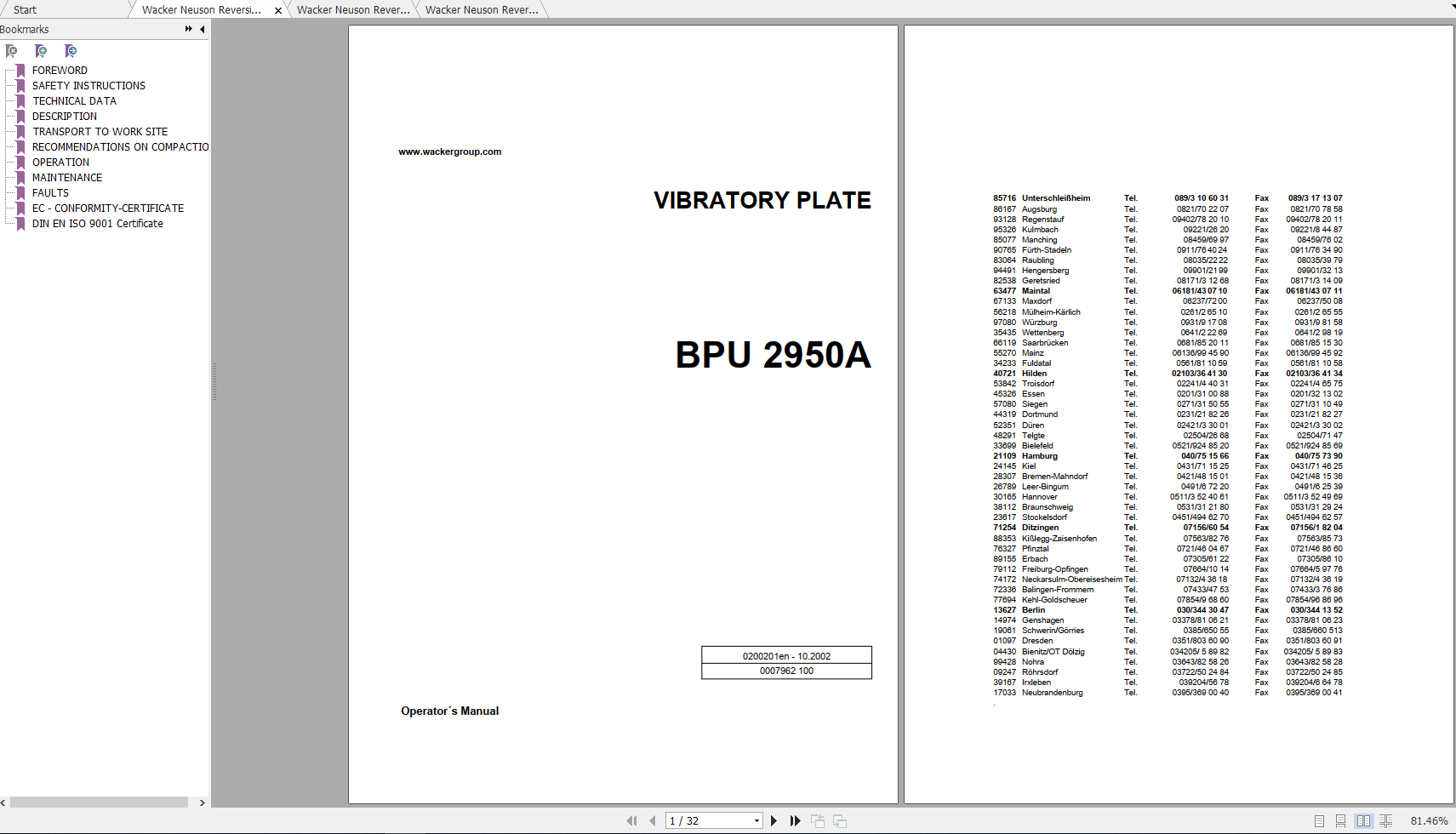Click Operator's Manual text on cover

pyautogui.click(x=450, y=711)
